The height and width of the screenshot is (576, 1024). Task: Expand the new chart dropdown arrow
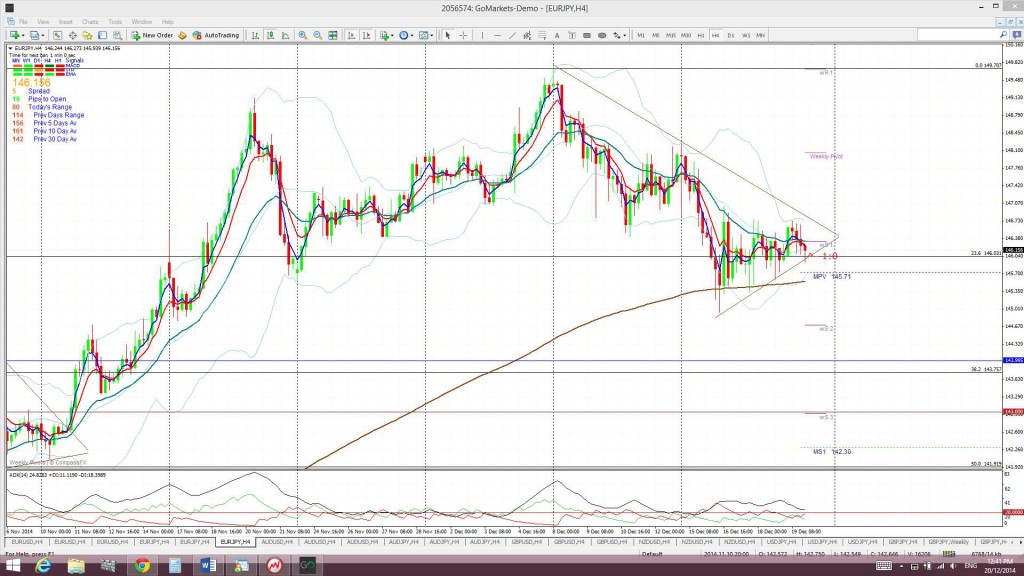coord(23,35)
